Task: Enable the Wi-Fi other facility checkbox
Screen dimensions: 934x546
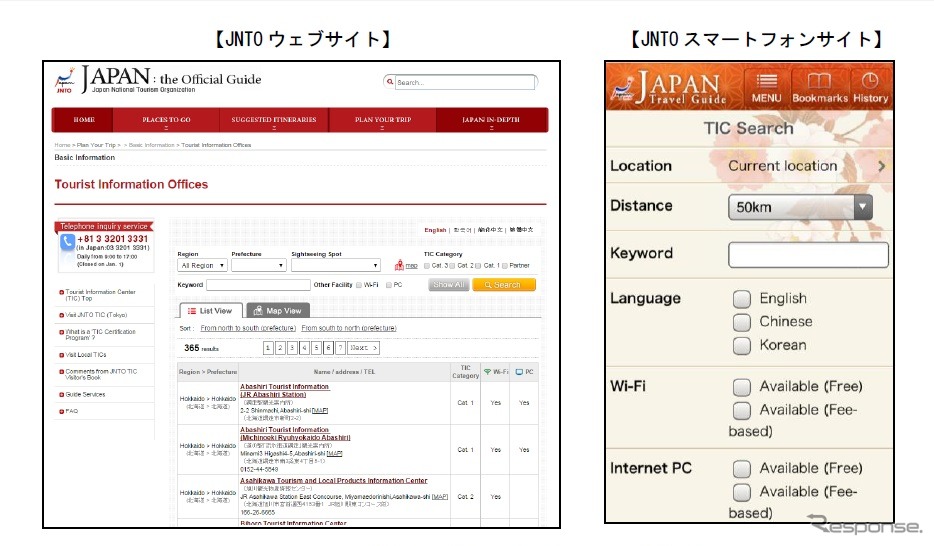Action: click(x=359, y=285)
